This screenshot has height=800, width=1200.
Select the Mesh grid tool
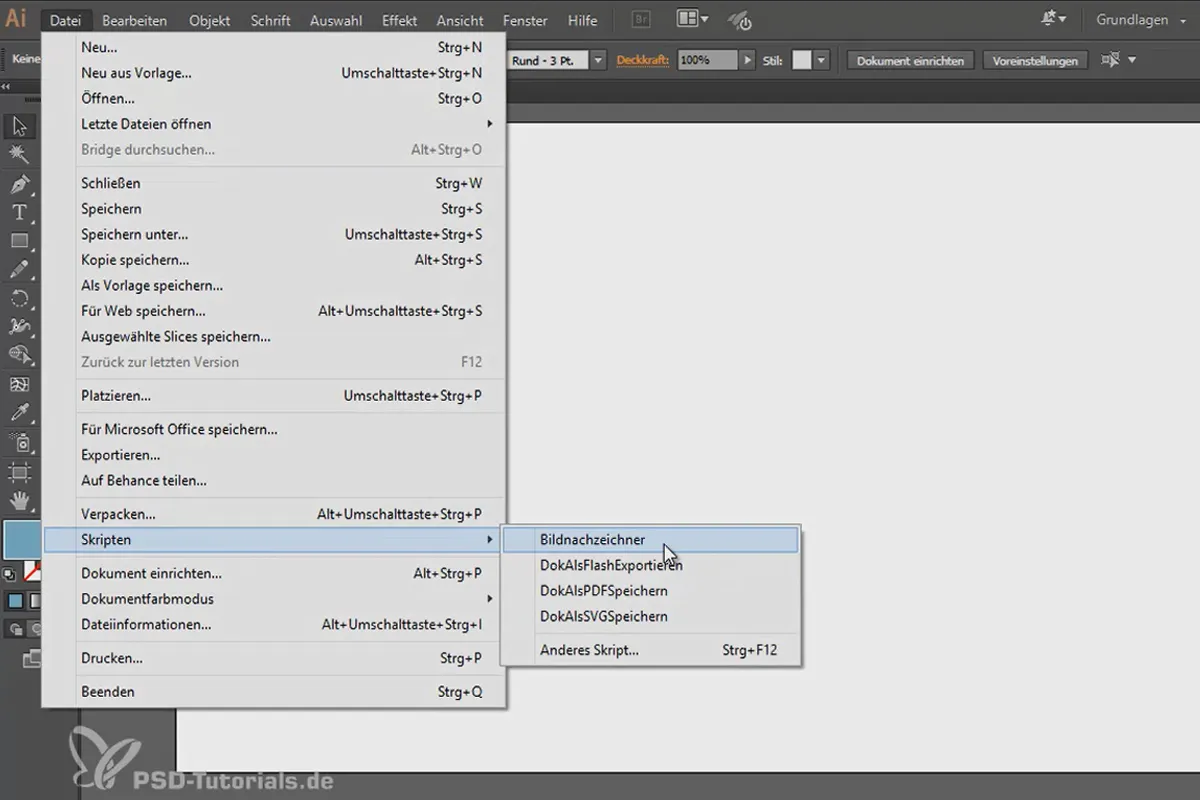(x=19, y=384)
